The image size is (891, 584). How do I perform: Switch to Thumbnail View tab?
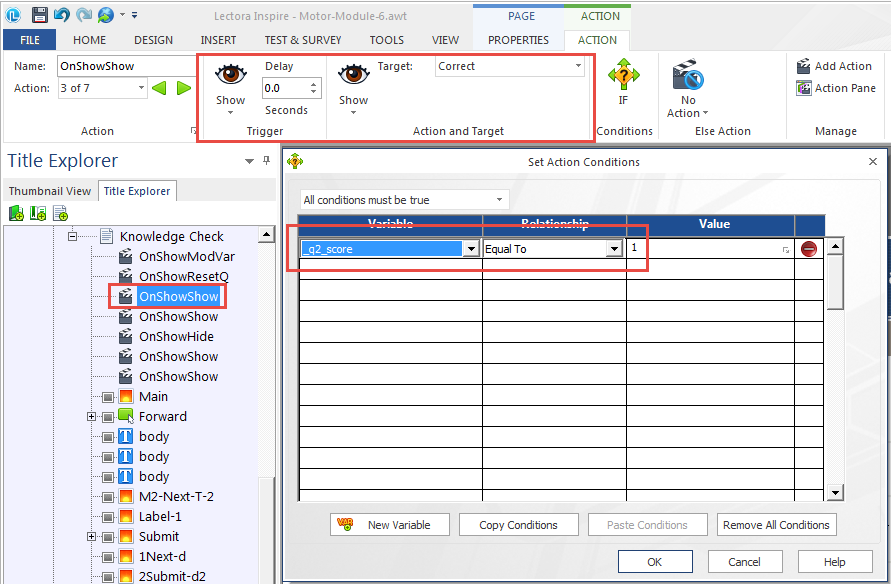50,191
